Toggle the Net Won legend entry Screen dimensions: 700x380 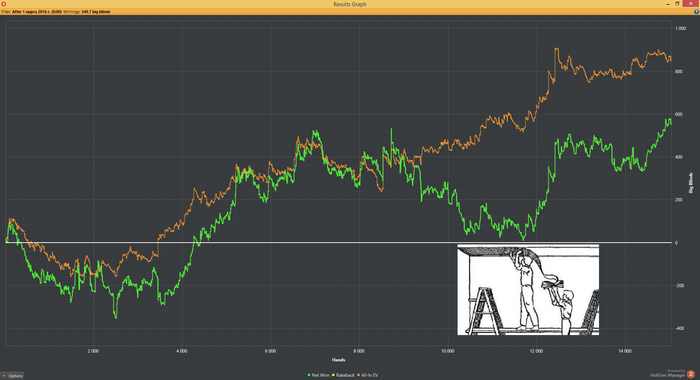318,375
